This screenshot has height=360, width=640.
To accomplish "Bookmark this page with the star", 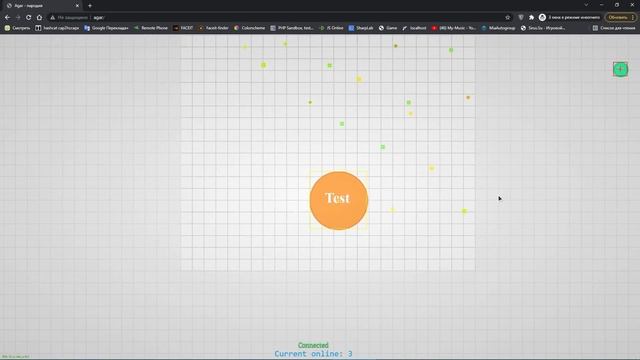I will pyautogui.click(x=508, y=18).
